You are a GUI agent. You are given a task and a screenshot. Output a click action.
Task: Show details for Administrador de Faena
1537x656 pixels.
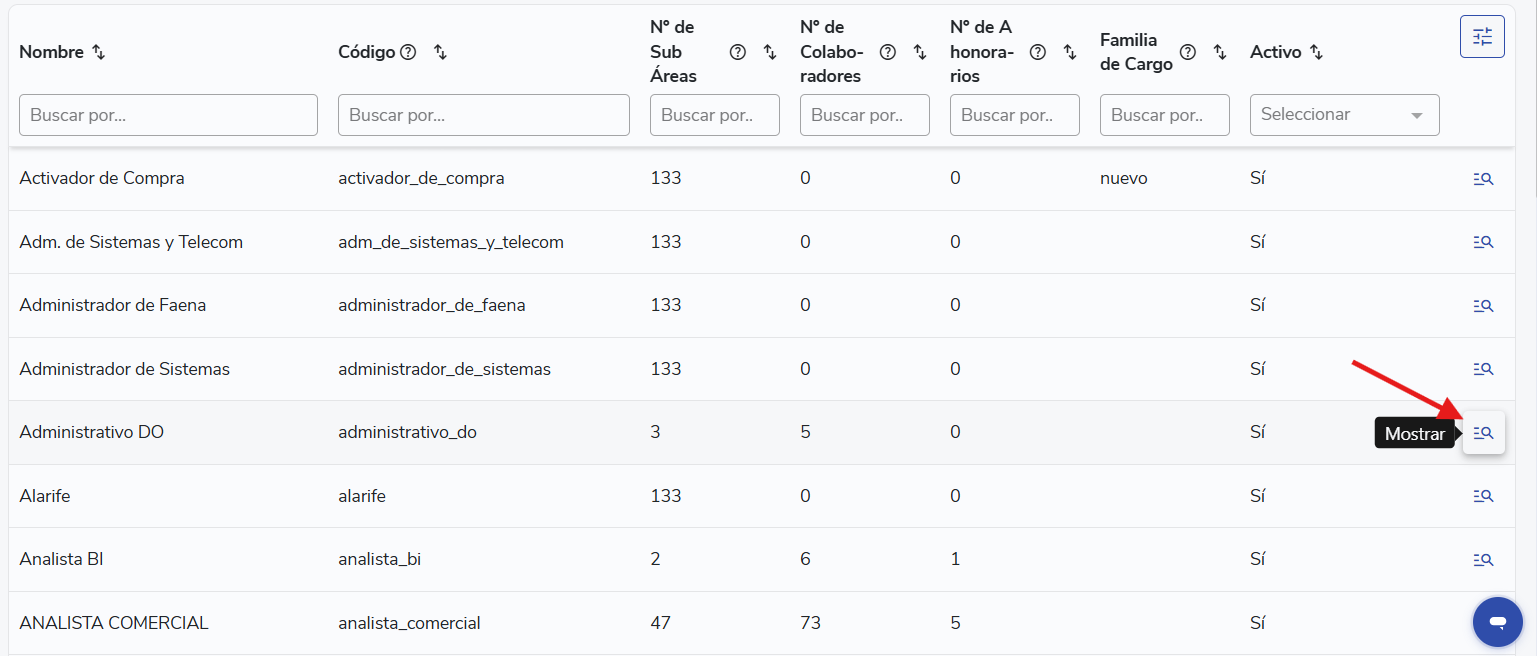pyautogui.click(x=1483, y=306)
